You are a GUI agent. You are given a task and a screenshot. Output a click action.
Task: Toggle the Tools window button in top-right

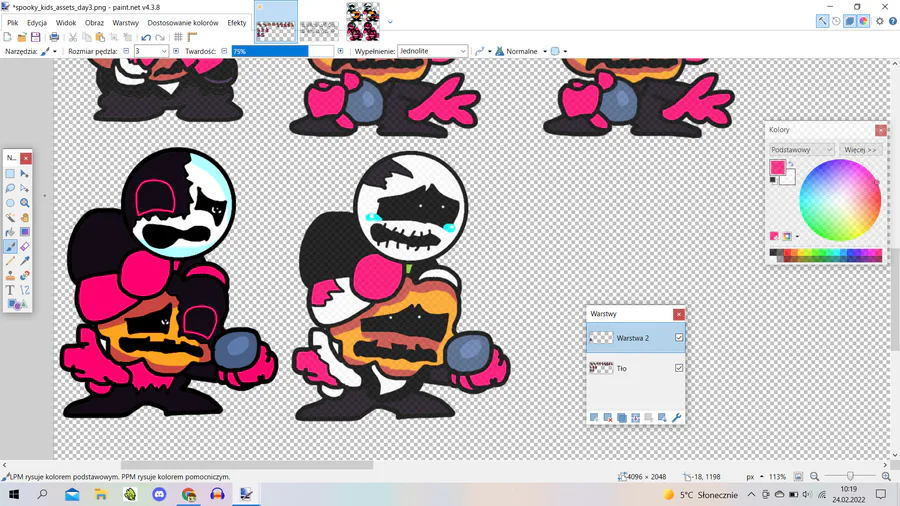(x=823, y=21)
